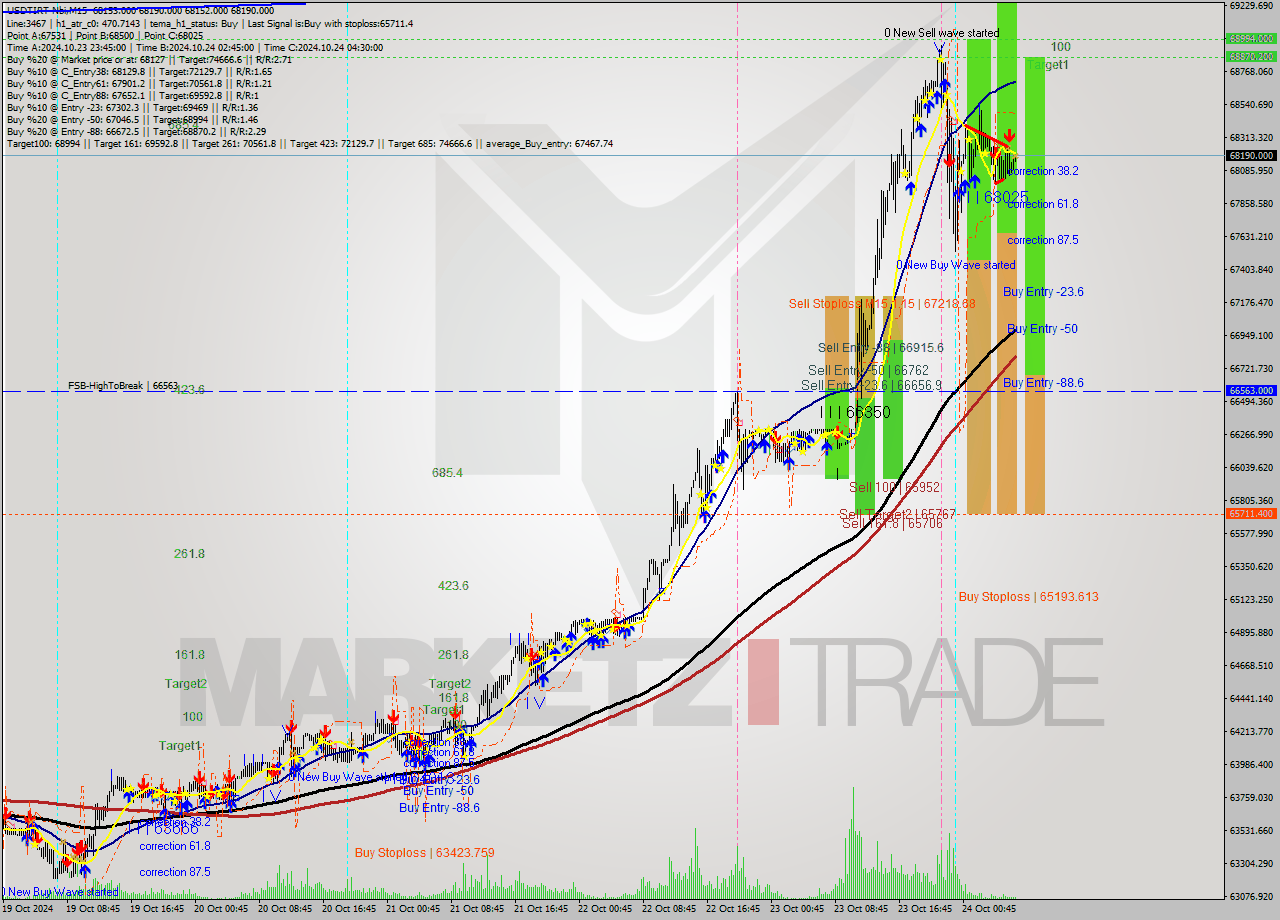Click the '23 Oct 08:45' time axis label
Image resolution: width=1280 pixels, height=920 pixels.
coord(861,909)
